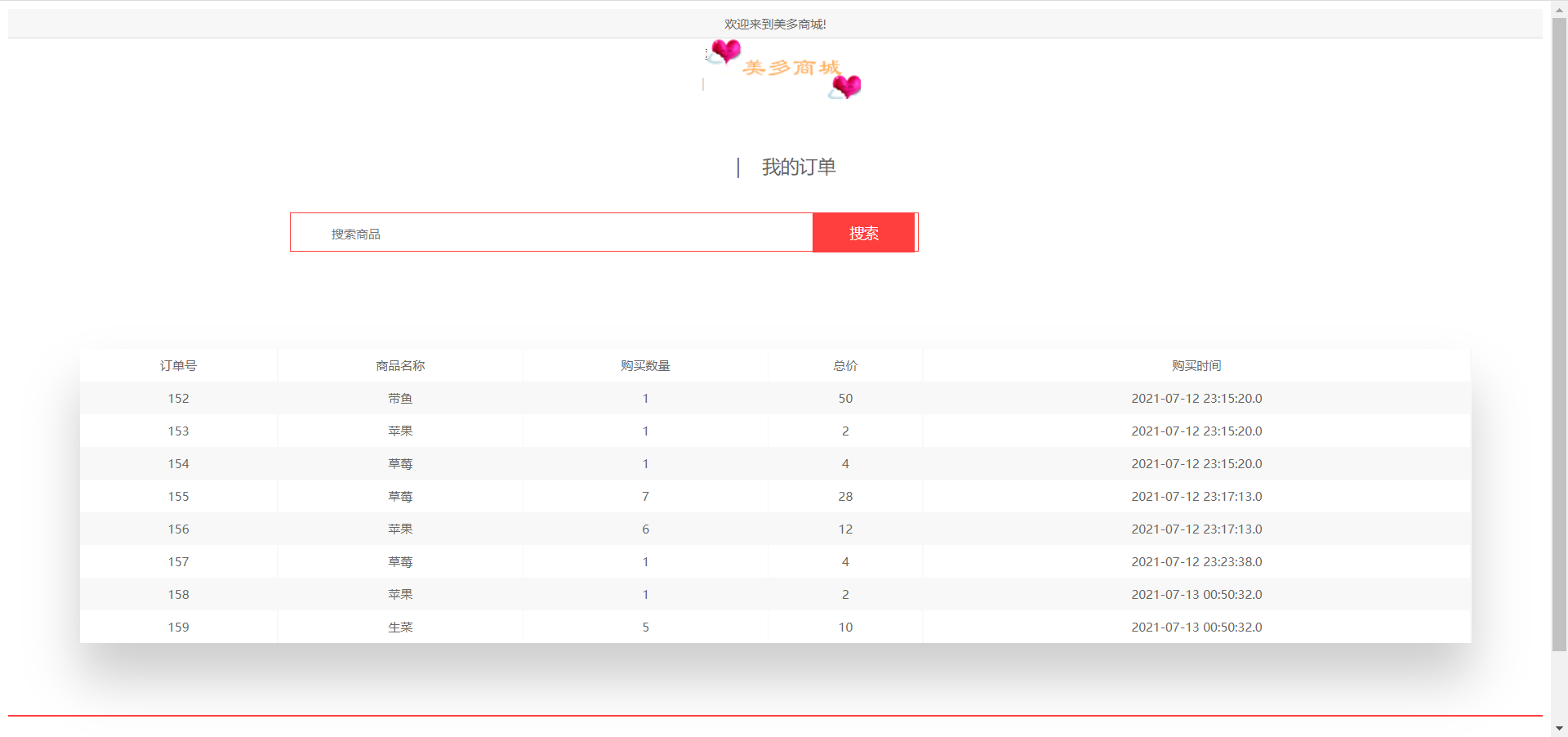The height and width of the screenshot is (737, 1568).
Task: Click total price 12 in order 156
Action: pyautogui.click(x=845, y=529)
